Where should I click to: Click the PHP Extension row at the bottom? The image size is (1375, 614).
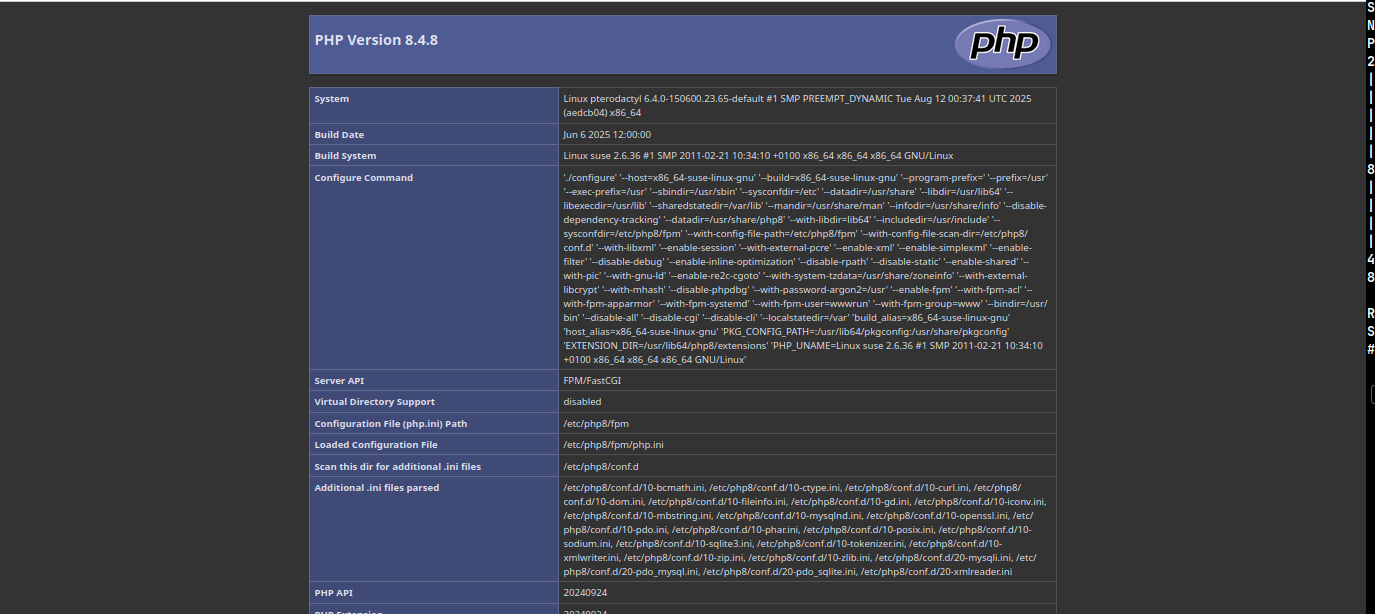tap(350, 611)
